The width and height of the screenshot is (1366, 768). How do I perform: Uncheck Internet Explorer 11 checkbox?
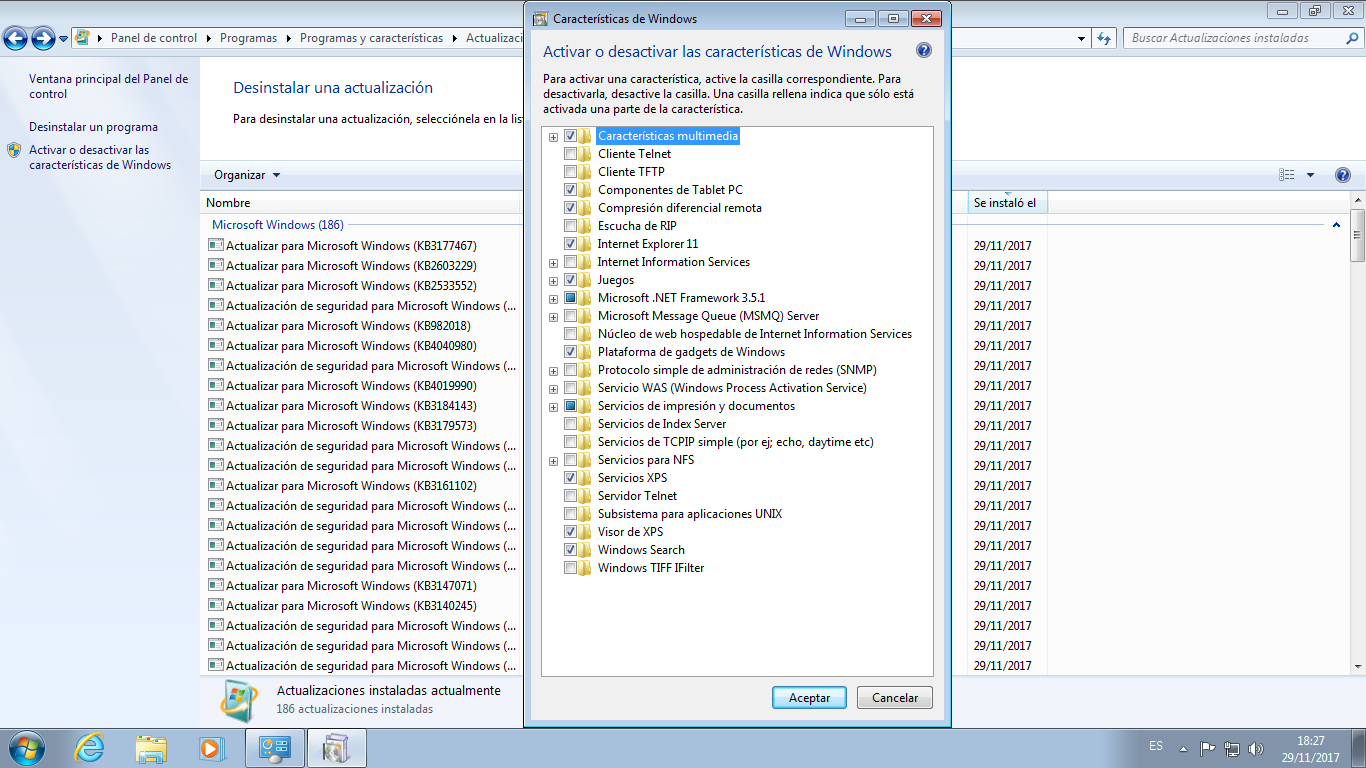tap(570, 244)
